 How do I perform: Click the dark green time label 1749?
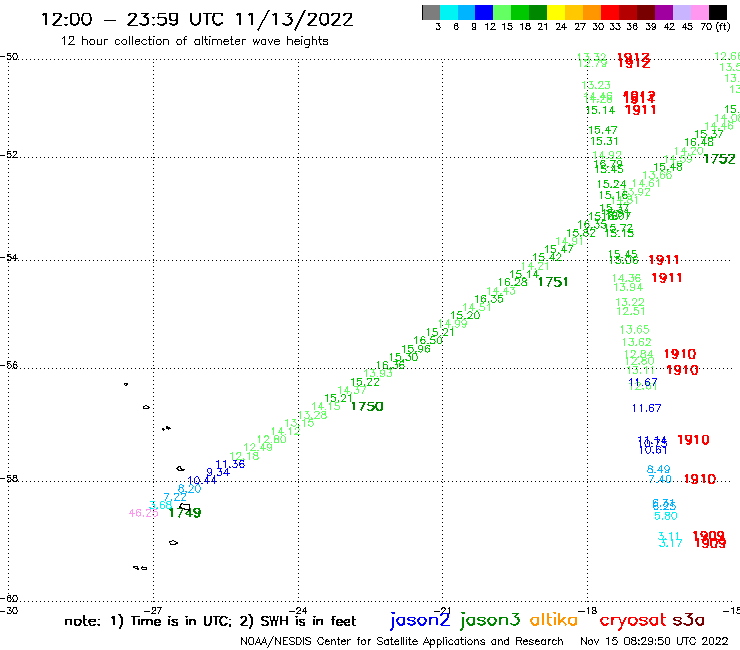coord(185,513)
